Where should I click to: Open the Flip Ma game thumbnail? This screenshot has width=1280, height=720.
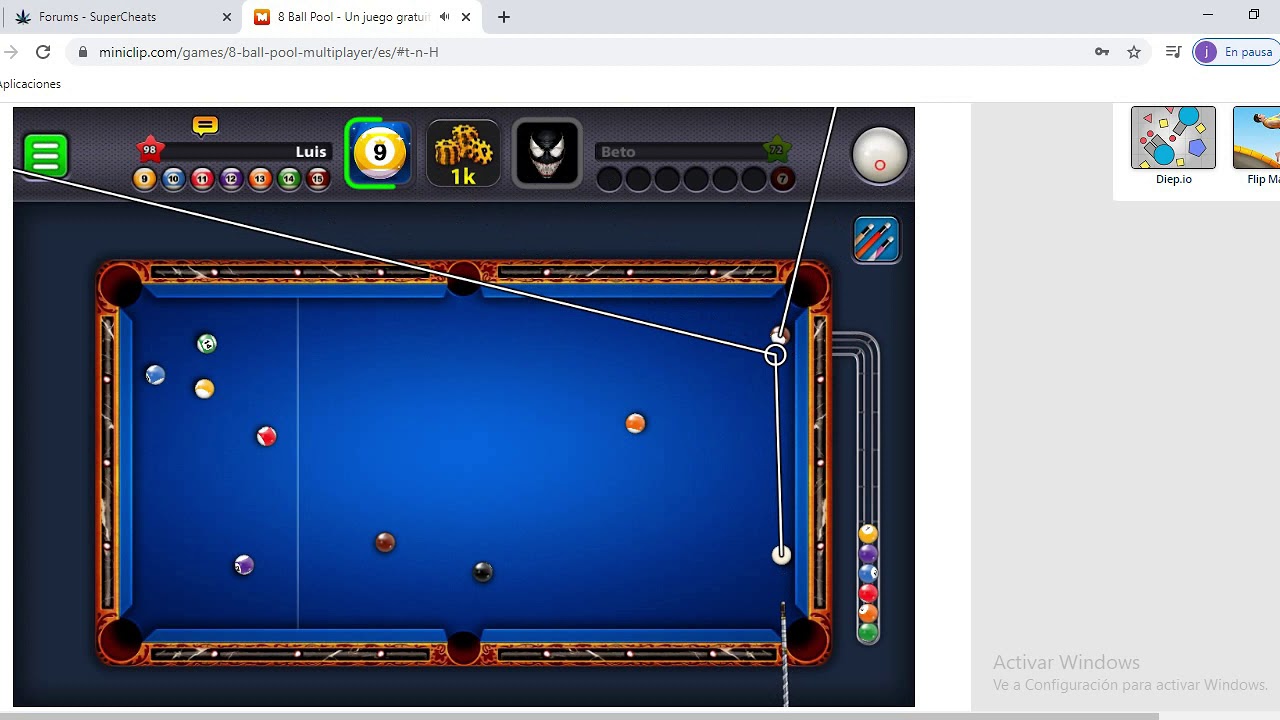point(1256,138)
